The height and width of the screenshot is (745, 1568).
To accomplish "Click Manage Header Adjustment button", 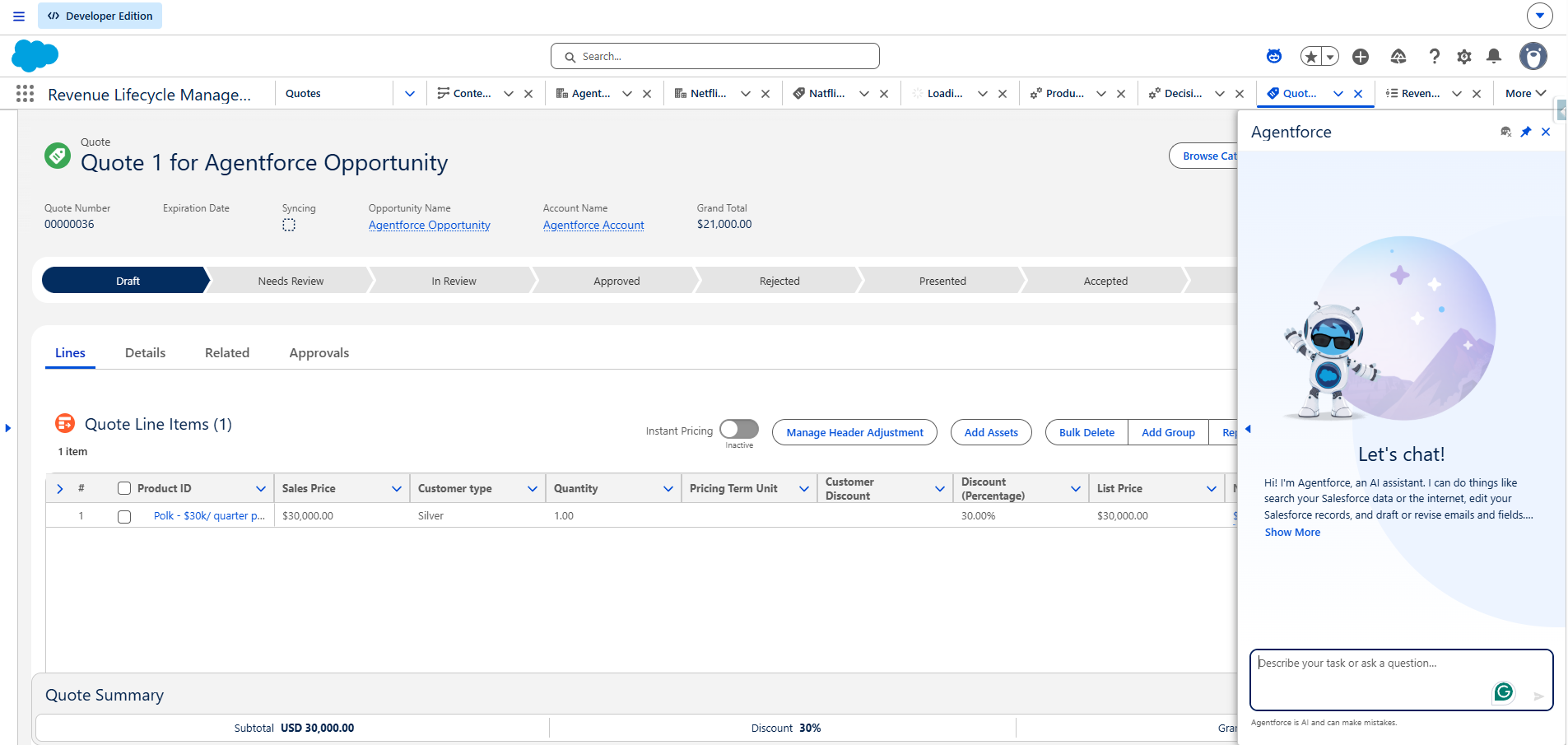I will 855,432.
